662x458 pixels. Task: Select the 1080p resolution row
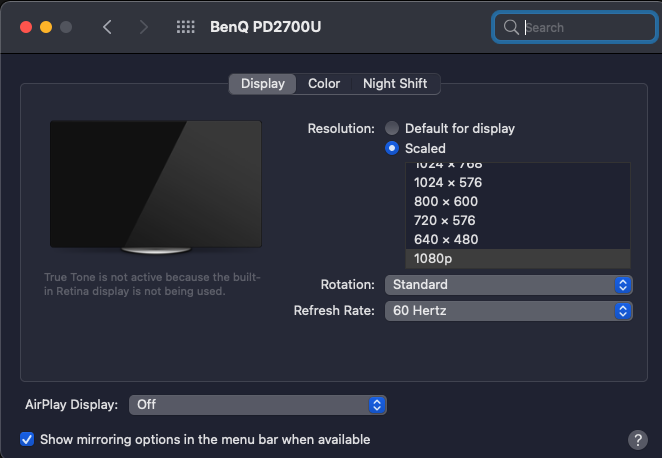(x=518, y=258)
